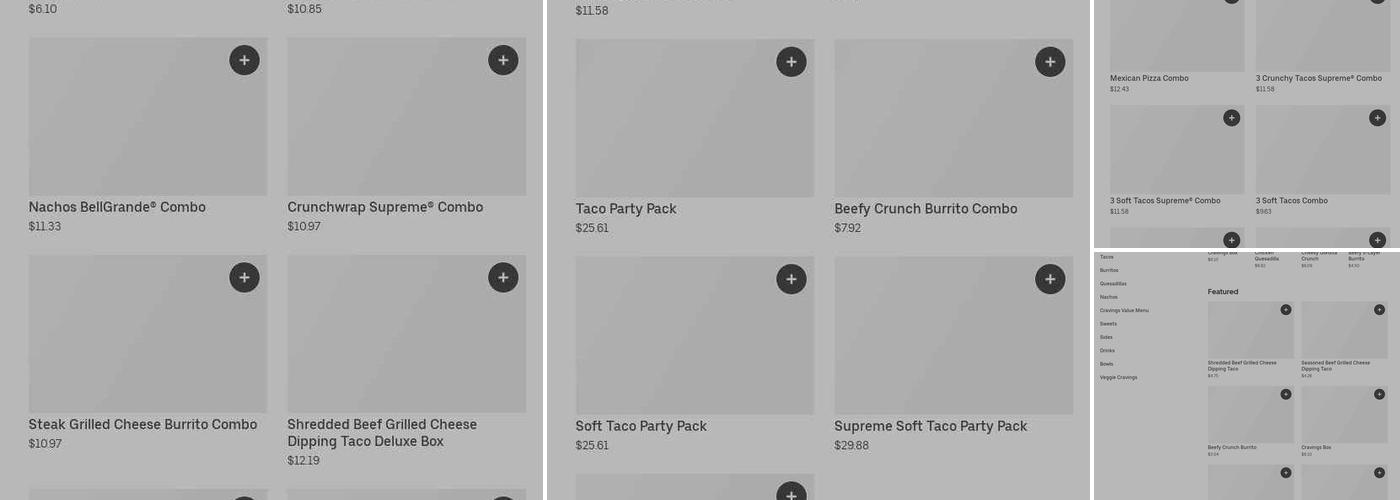Add Crunchwrap Supreme Combo to cart
The height and width of the screenshot is (500, 1400).
pos(503,61)
